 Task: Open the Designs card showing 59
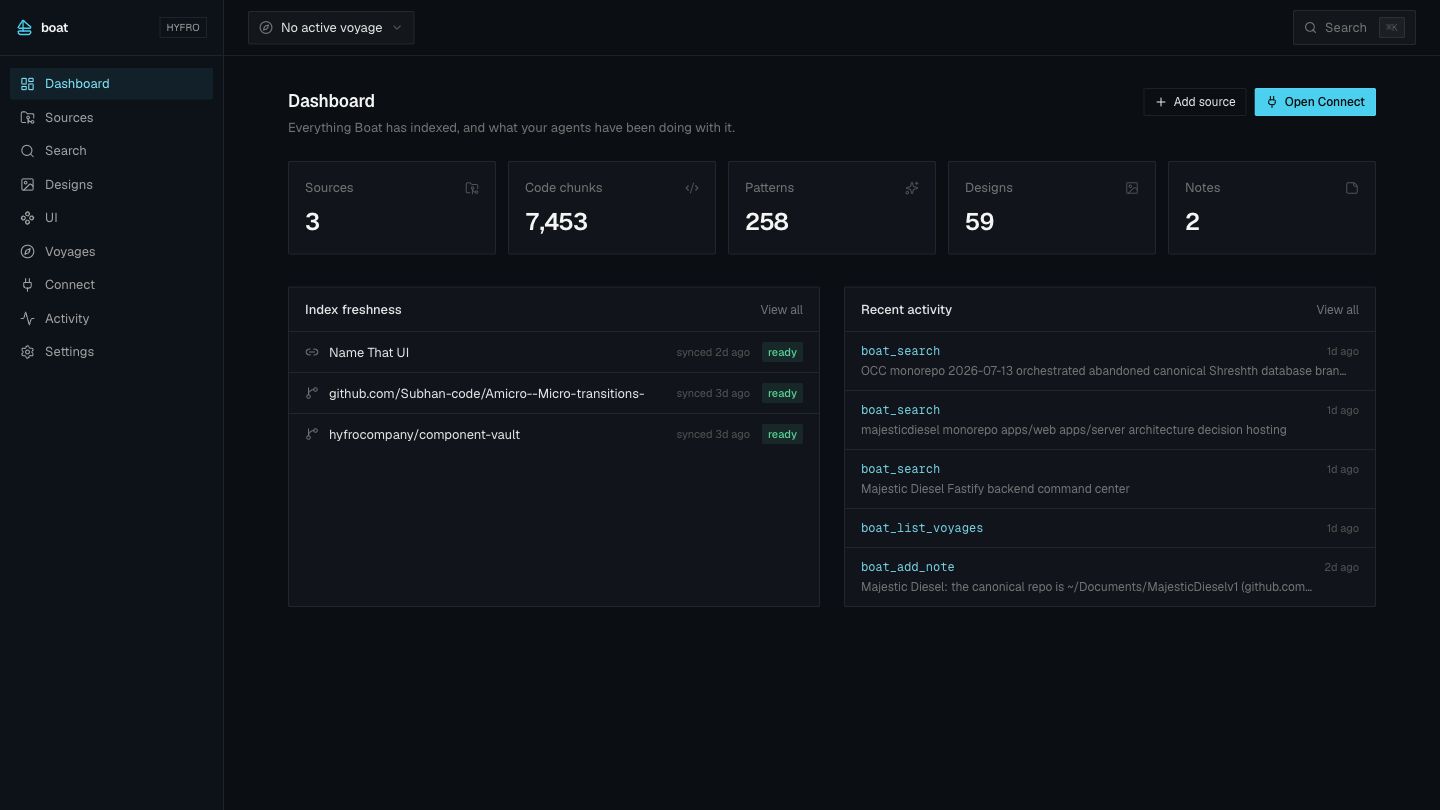(x=1052, y=208)
